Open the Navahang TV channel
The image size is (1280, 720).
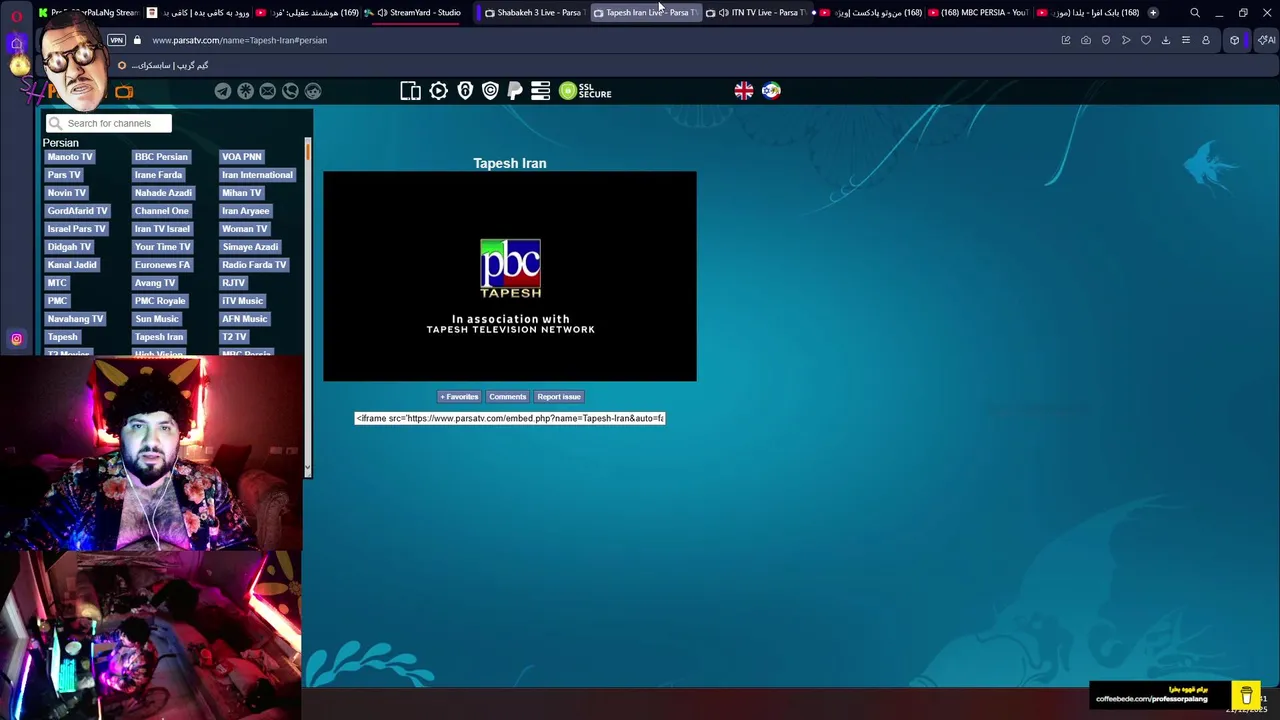click(75, 319)
